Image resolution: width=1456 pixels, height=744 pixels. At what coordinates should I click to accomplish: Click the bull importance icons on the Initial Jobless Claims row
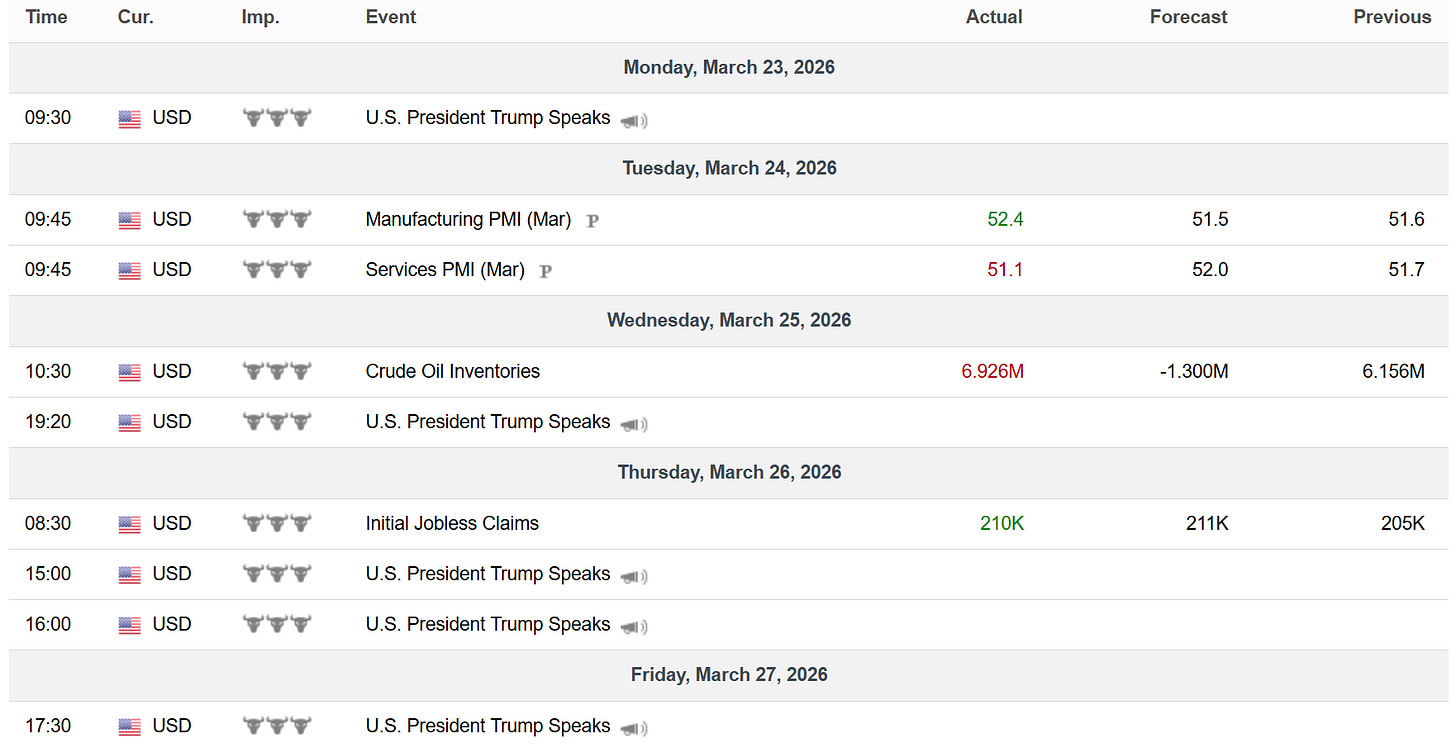click(277, 523)
